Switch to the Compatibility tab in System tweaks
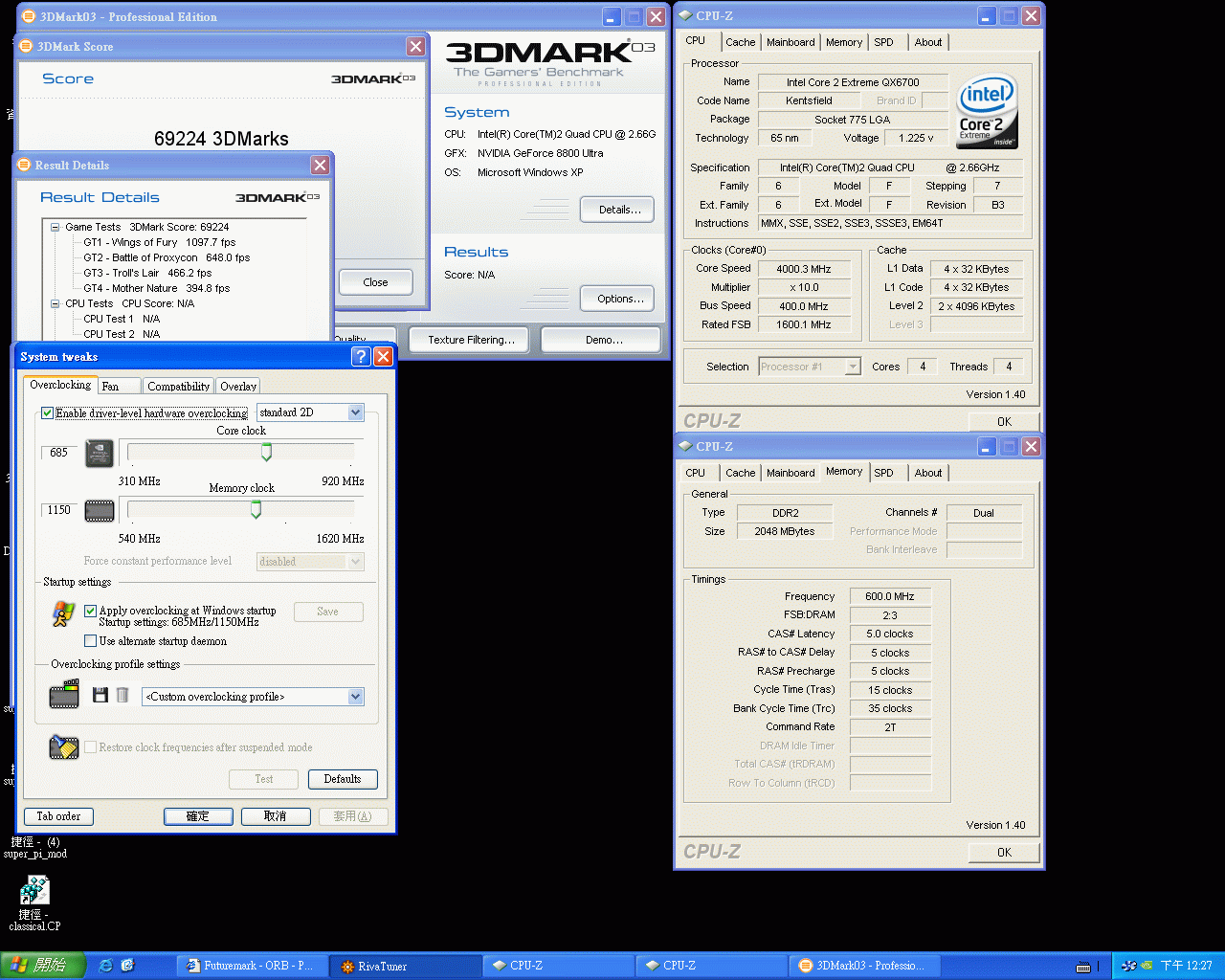 (x=179, y=387)
